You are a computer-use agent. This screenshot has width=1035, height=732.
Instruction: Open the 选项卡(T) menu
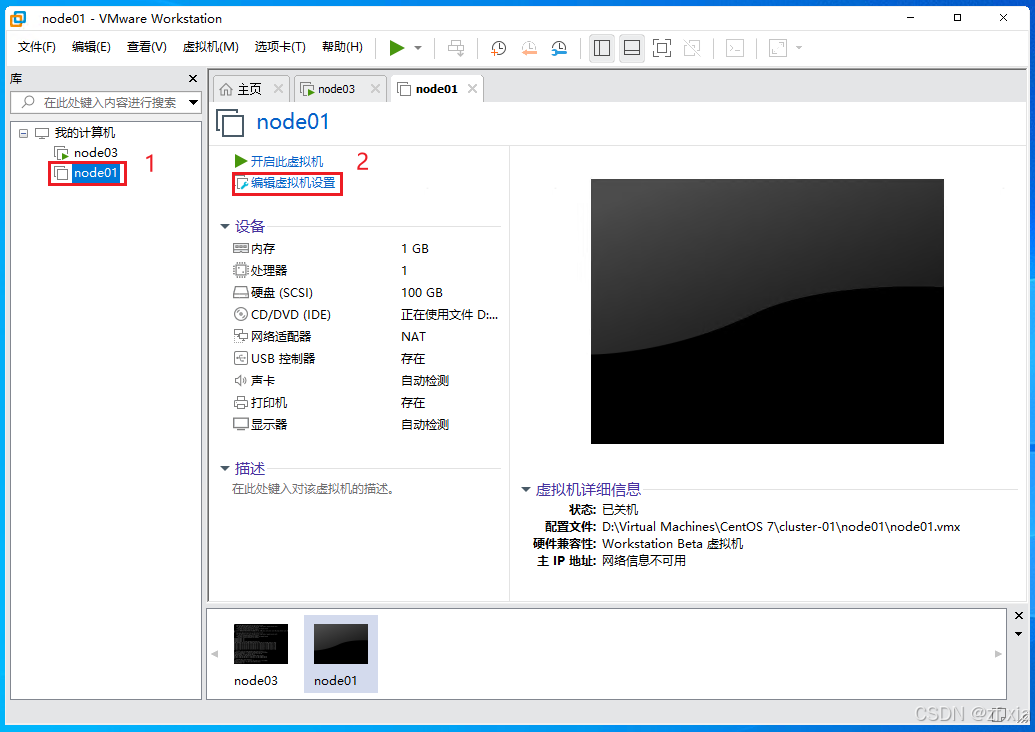pyautogui.click(x=280, y=47)
